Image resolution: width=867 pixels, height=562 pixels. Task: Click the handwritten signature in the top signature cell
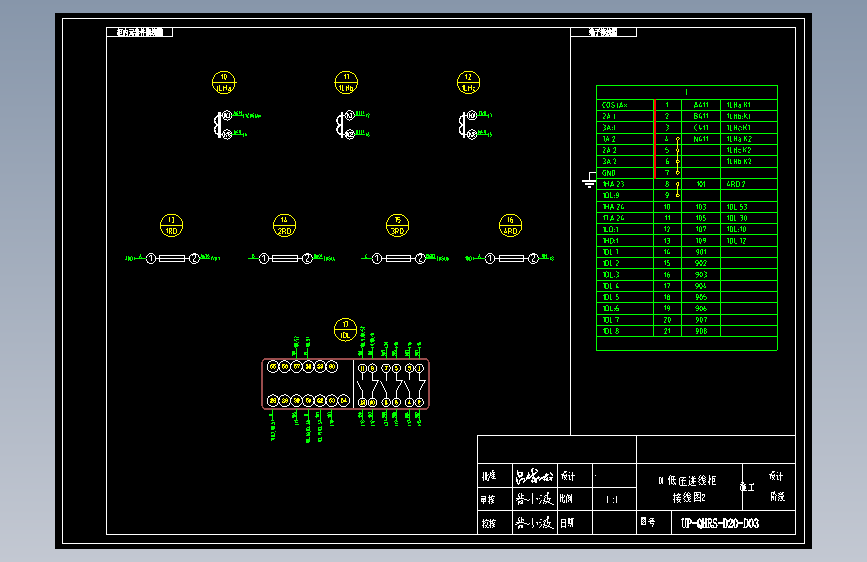pyautogui.click(x=534, y=476)
